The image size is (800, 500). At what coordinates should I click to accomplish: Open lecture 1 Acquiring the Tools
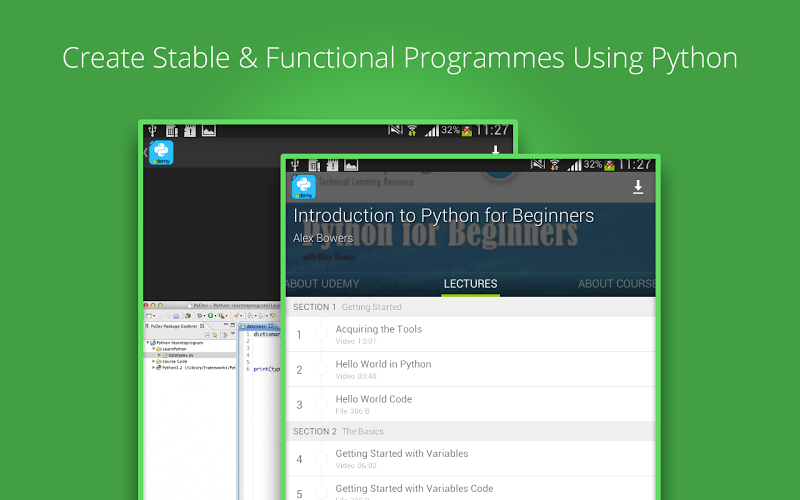pos(470,334)
